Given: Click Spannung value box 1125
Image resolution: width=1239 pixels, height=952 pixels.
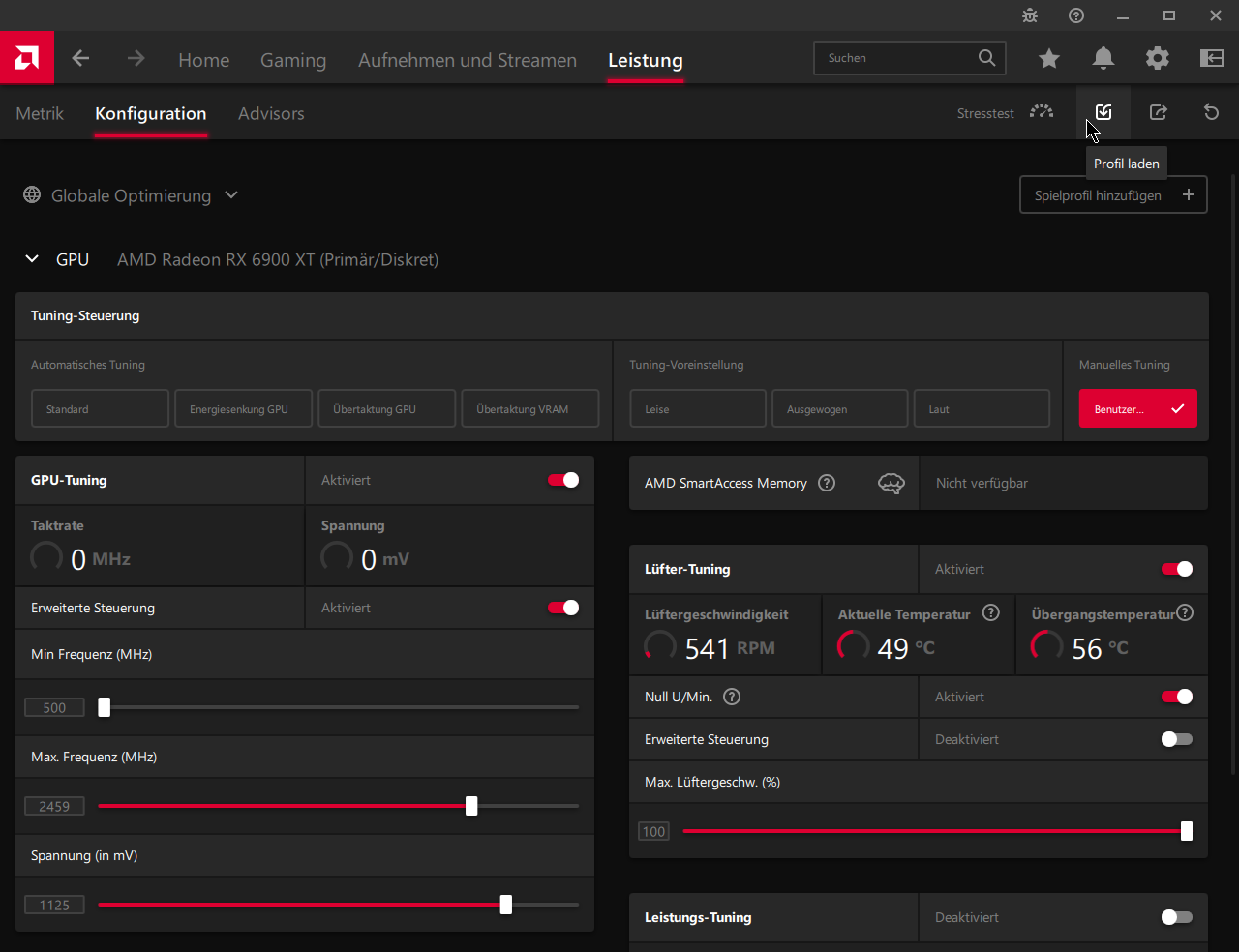Looking at the screenshot, I should [x=54, y=905].
